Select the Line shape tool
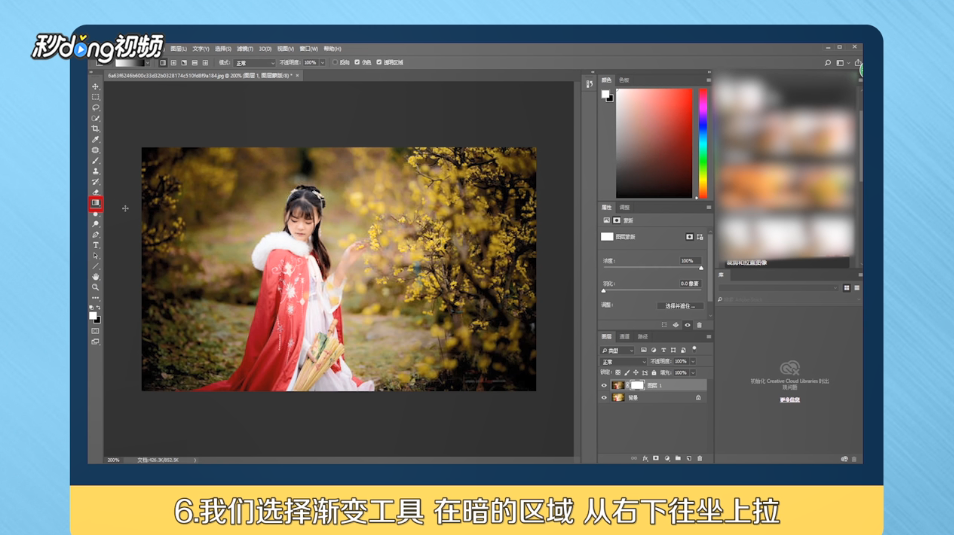 (x=96, y=267)
